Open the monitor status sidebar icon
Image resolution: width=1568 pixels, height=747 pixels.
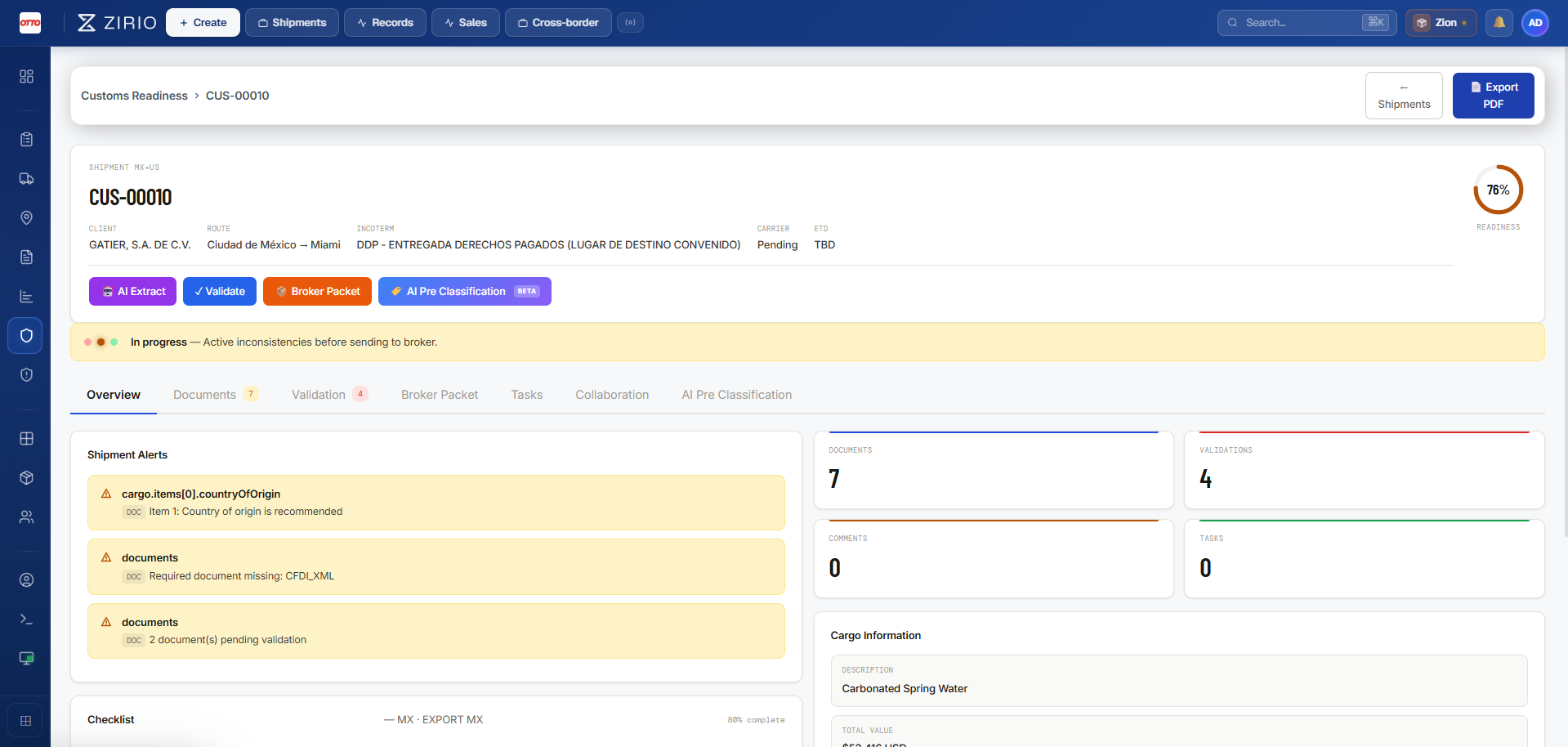click(x=26, y=659)
